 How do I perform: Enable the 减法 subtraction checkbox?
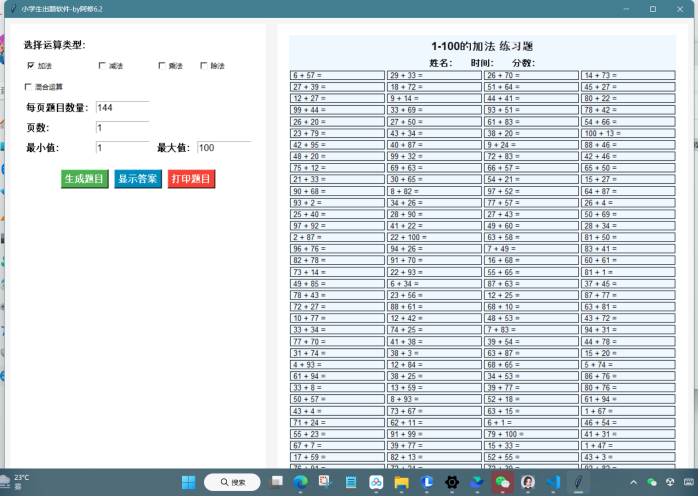coord(102,66)
